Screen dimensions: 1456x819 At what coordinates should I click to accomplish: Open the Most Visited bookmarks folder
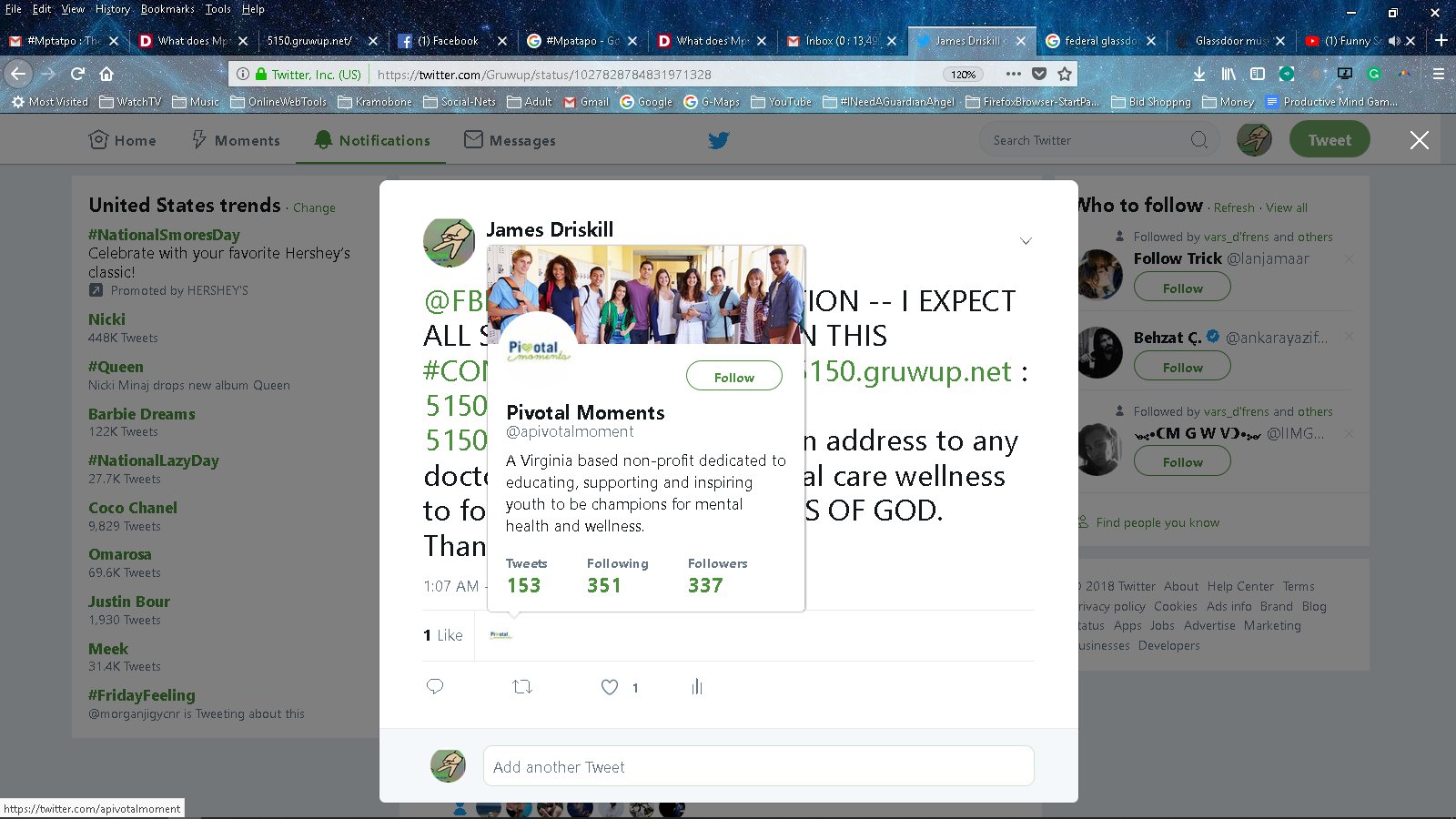49,102
